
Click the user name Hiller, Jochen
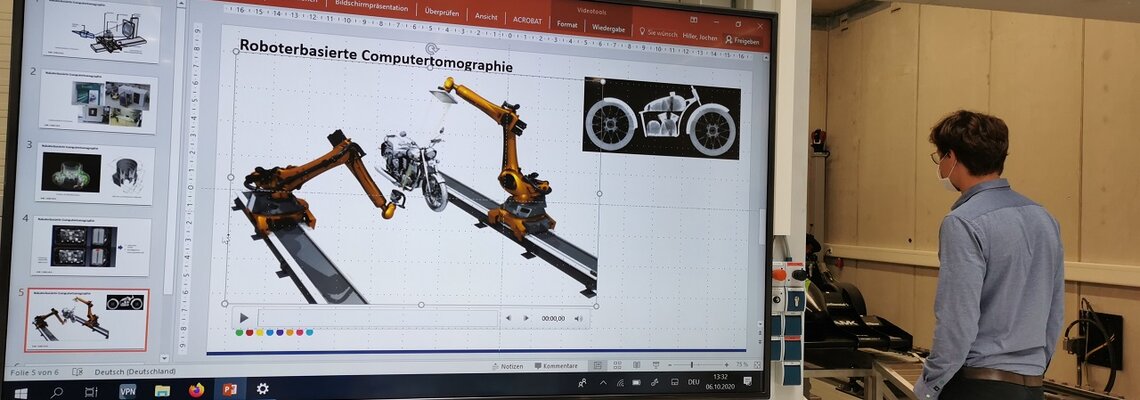pos(699,37)
